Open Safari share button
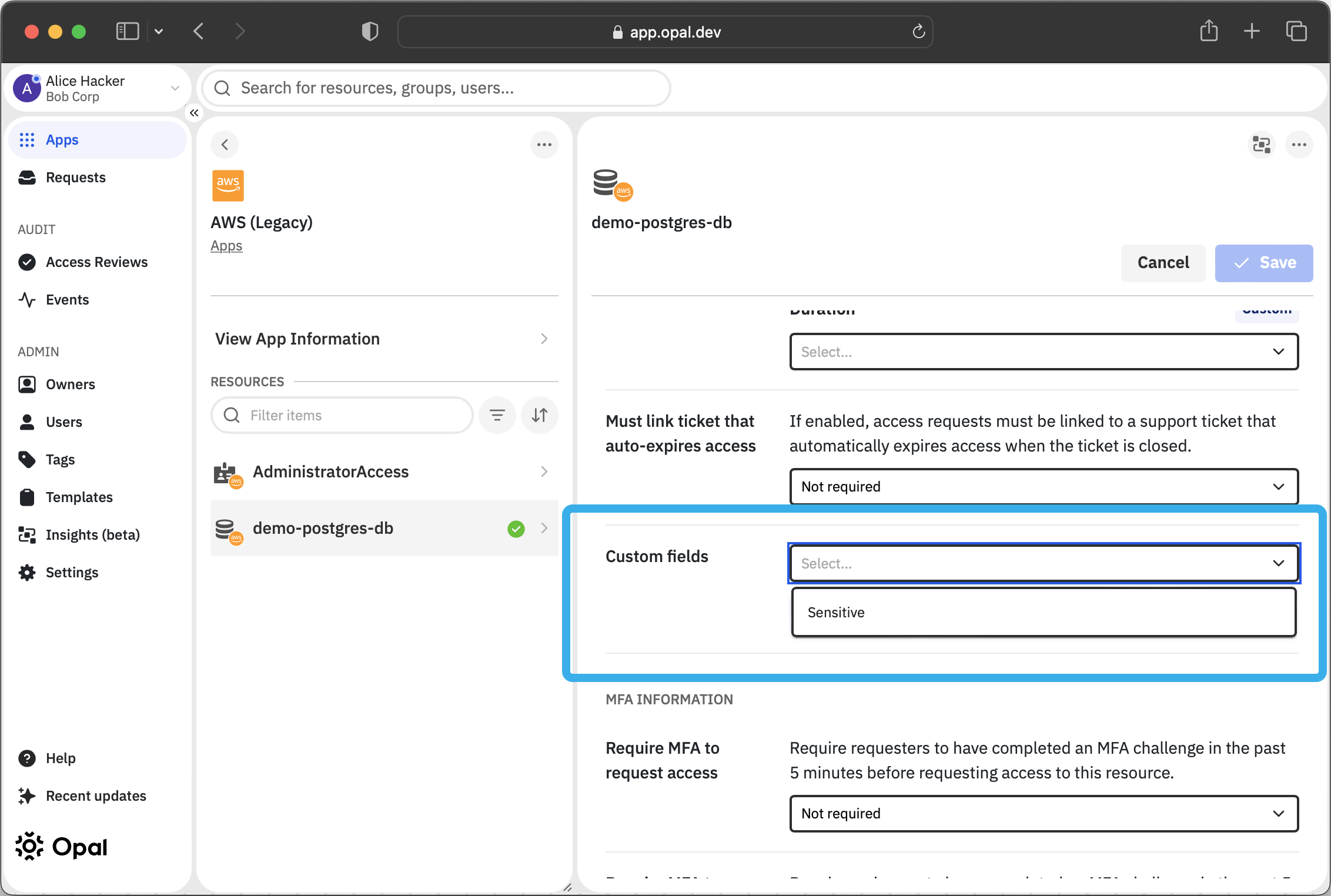The height and width of the screenshot is (896, 1331). (x=1209, y=31)
